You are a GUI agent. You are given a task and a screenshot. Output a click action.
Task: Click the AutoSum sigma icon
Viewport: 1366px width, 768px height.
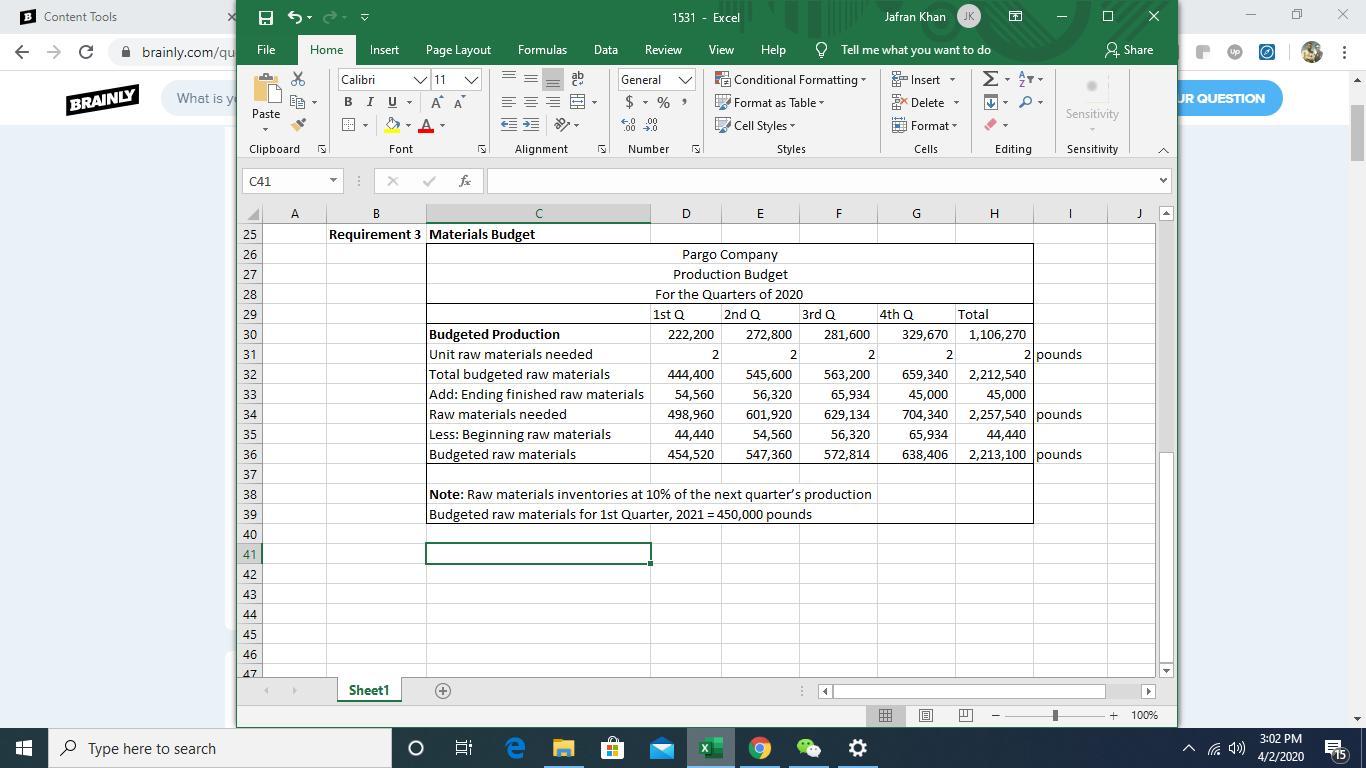pos(989,79)
